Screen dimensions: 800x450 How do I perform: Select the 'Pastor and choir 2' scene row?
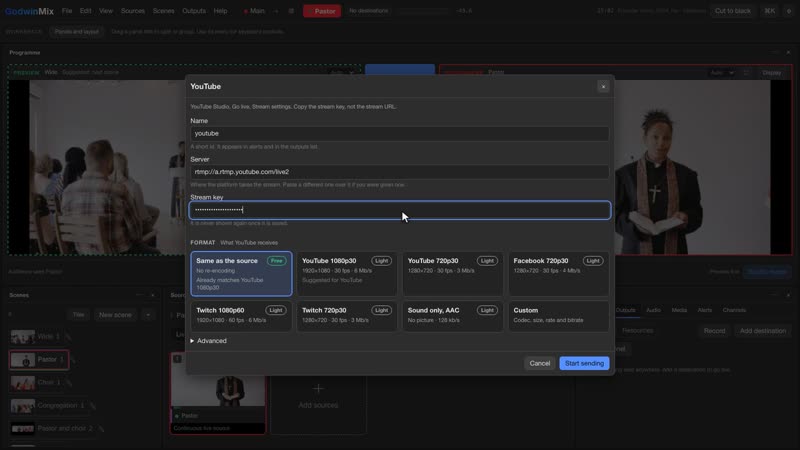coord(52,429)
